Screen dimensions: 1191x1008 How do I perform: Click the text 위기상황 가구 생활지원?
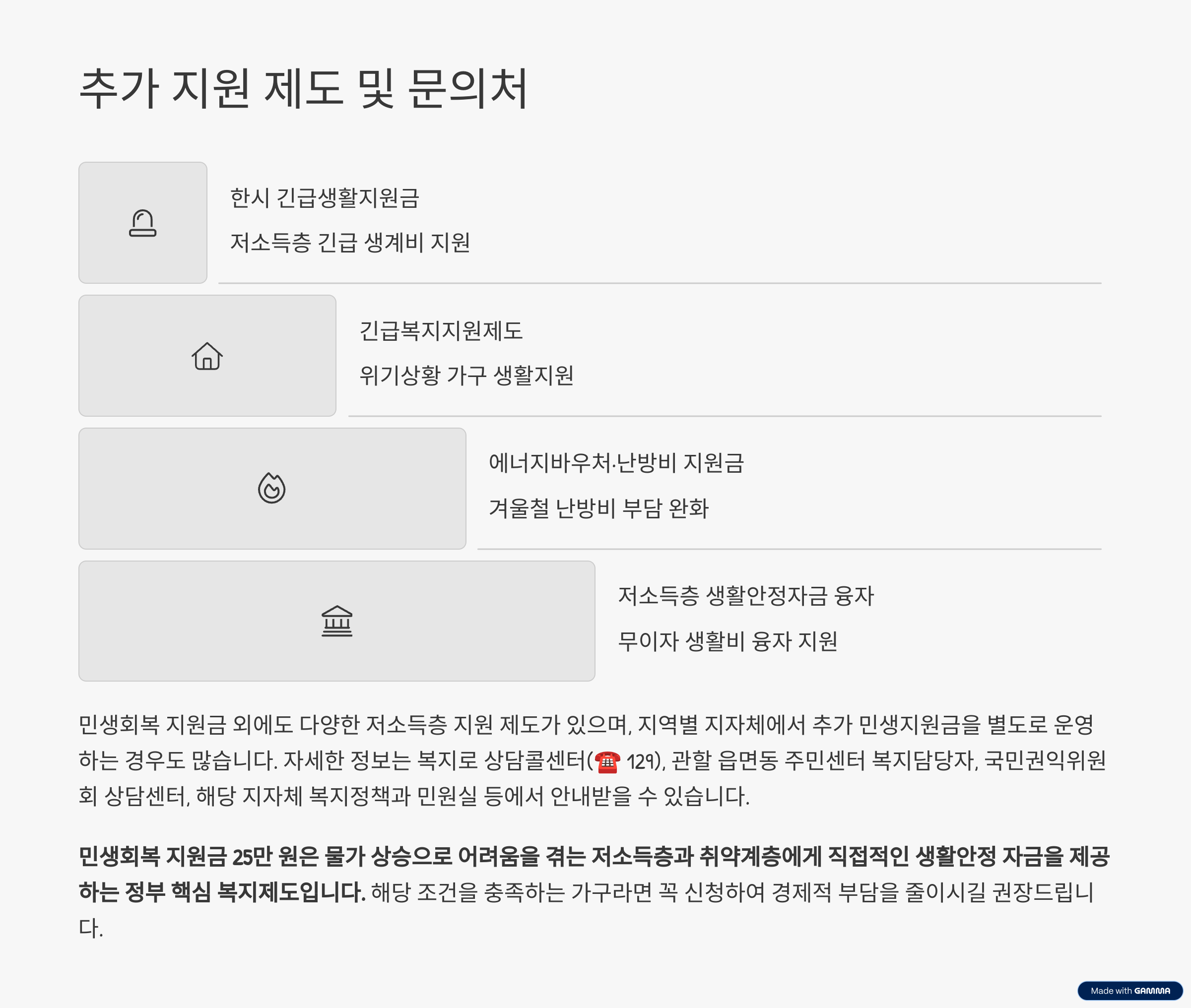[466, 376]
